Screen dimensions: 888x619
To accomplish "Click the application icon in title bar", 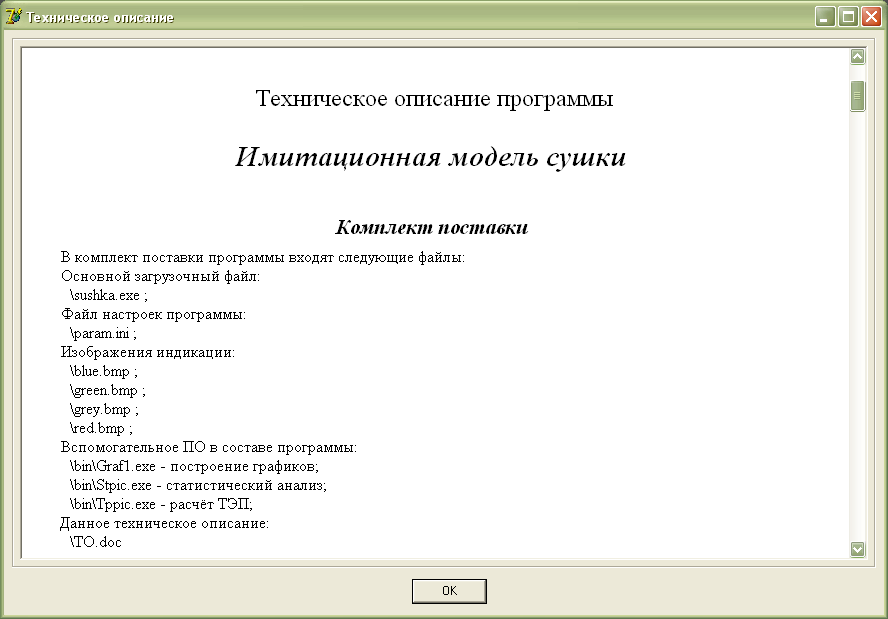I will point(14,17).
